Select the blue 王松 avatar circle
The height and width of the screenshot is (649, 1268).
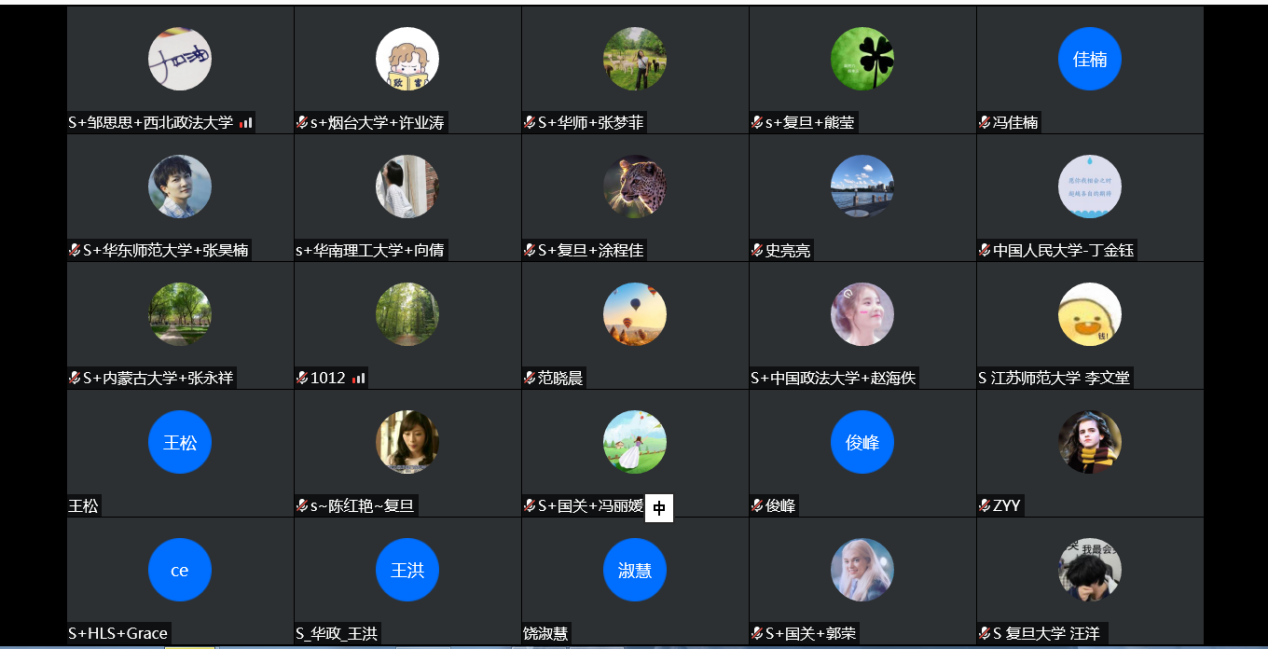tap(180, 442)
